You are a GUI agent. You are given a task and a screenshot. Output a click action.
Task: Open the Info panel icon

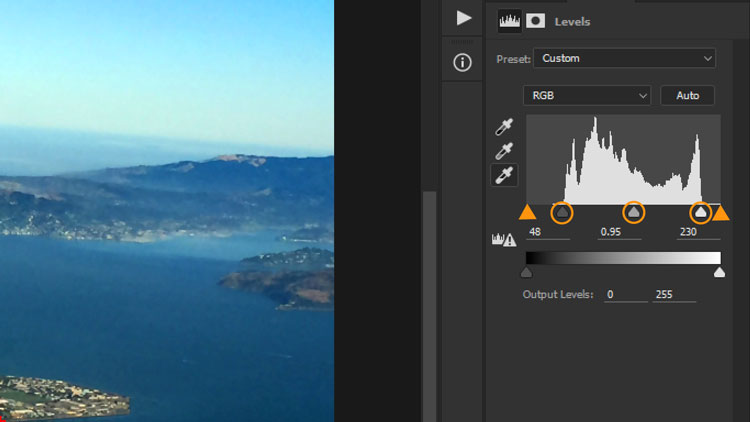coord(462,62)
